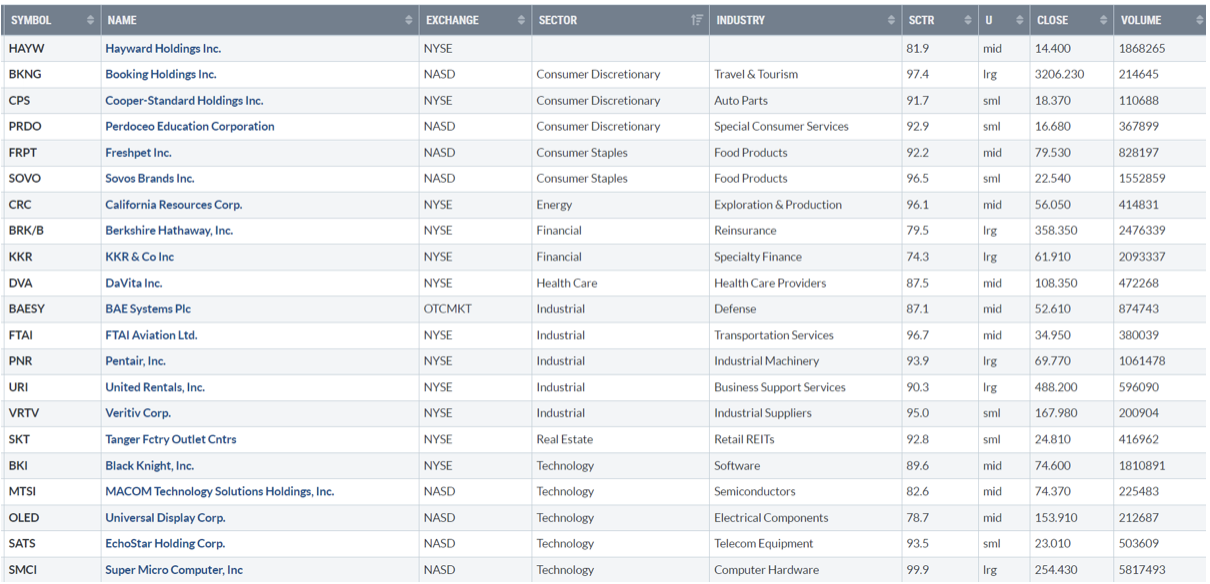Click the Retail REITs industry cell
This screenshot has width=1210, height=584.
(x=744, y=439)
